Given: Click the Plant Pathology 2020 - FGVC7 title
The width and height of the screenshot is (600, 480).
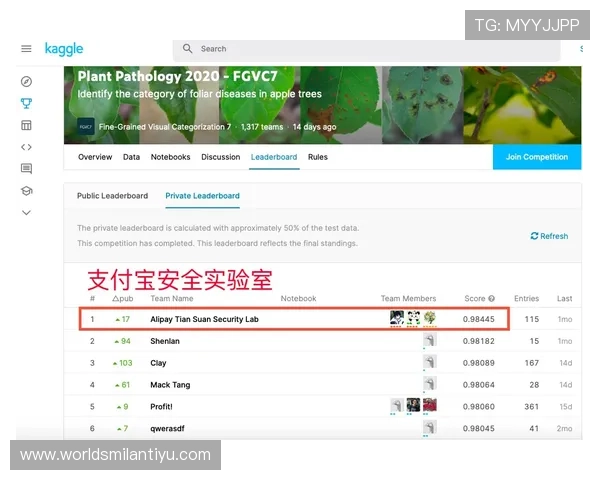Looking at the screenshot, I should pyautogui.click(x=178, y=76).
